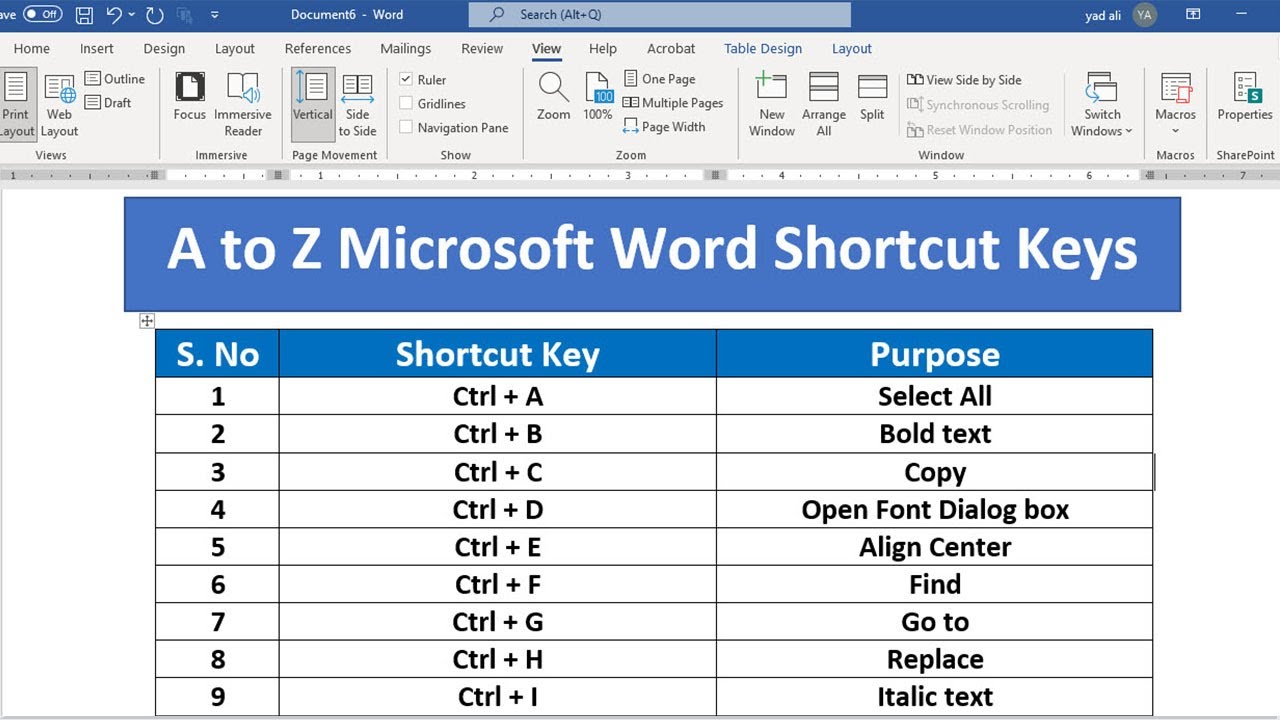This screenshot has height=720, width=1280.
Task: Open the Layout tab beside Table Design
Action: click(x=852, y=48)
